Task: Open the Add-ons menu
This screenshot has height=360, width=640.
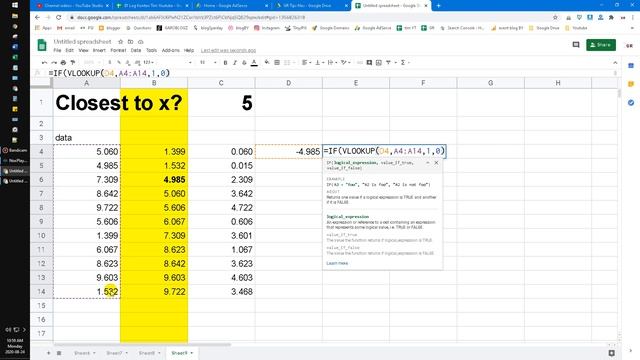Action: (x=171, y=50)
